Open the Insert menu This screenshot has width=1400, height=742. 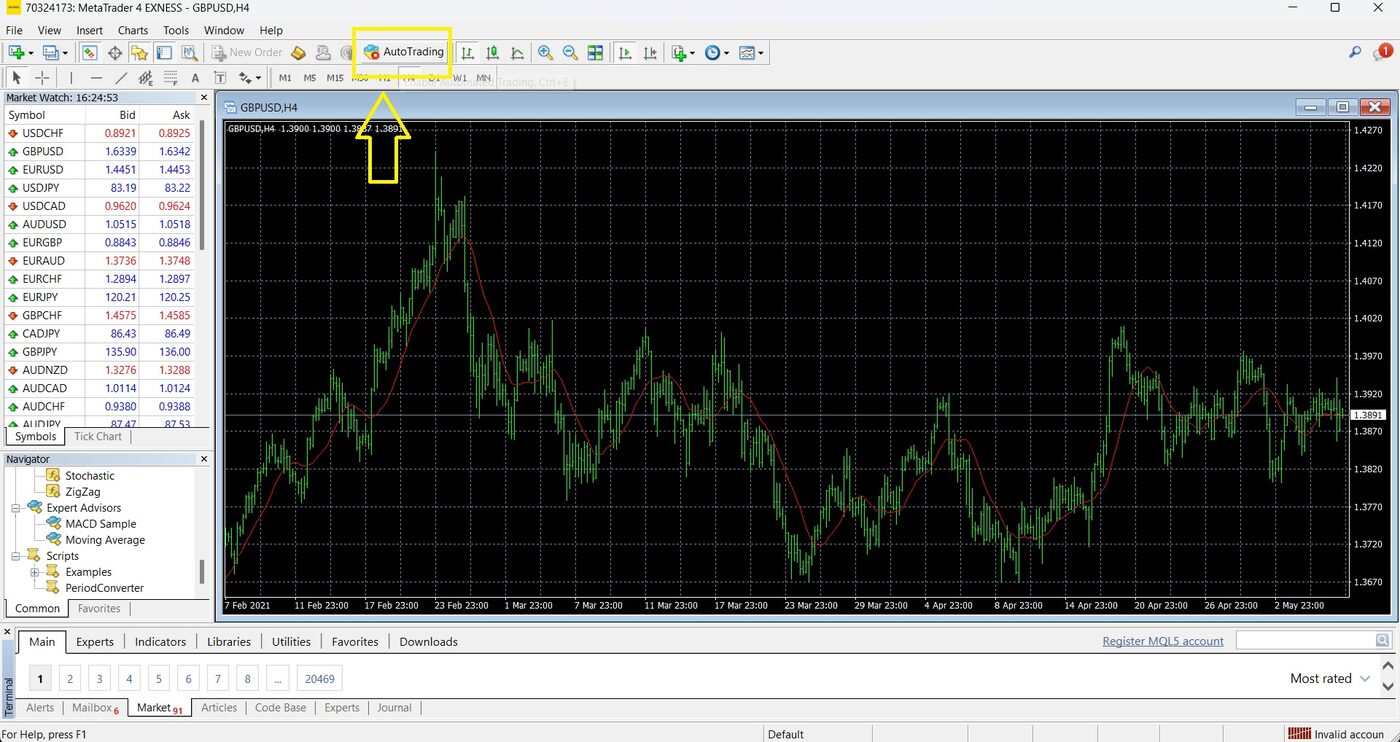pos(89,30)
